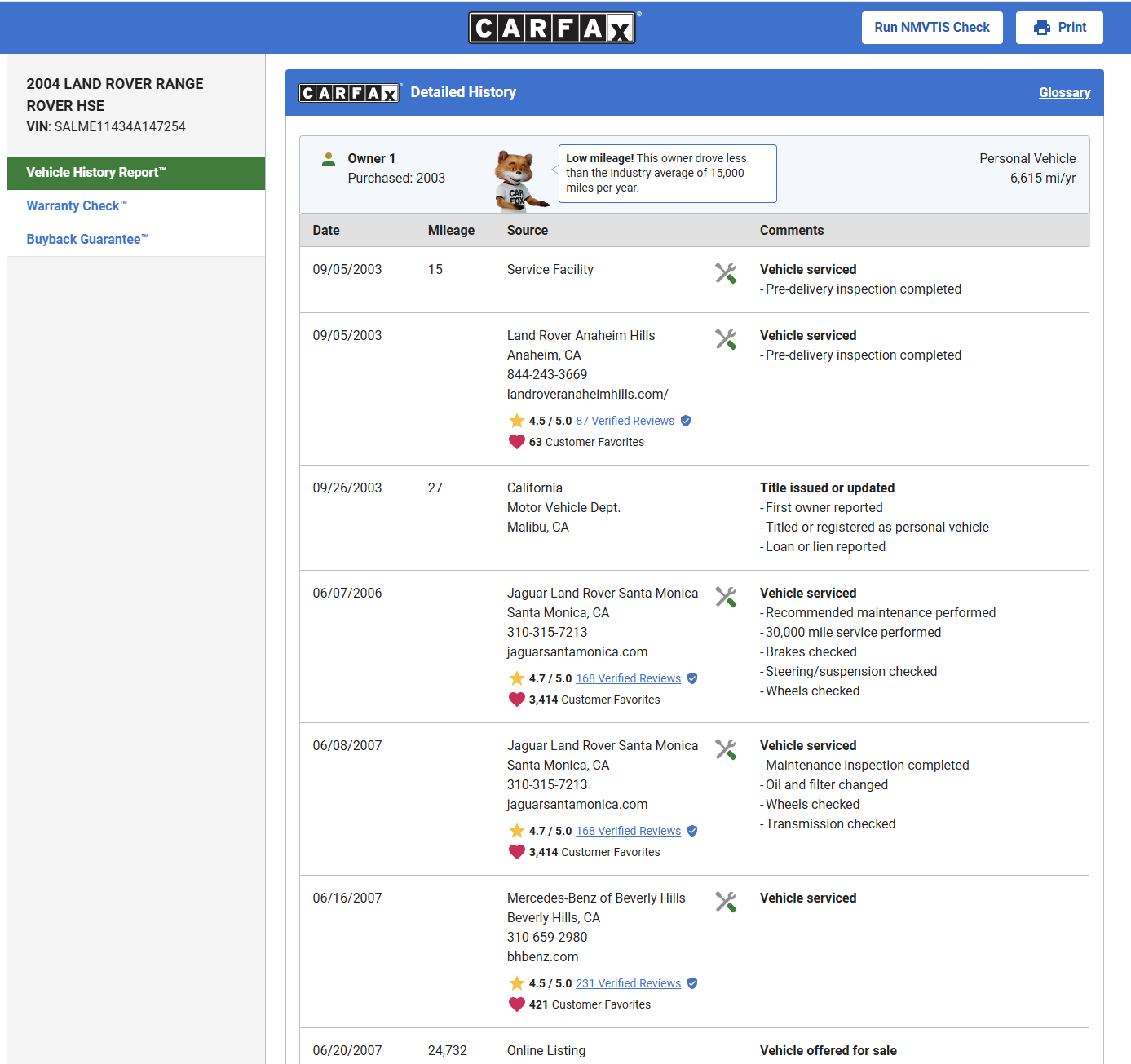This screenshot has width=1131, height=1064.
Task: Click the 09/26/2003 date cell
Action: [347, 488]
